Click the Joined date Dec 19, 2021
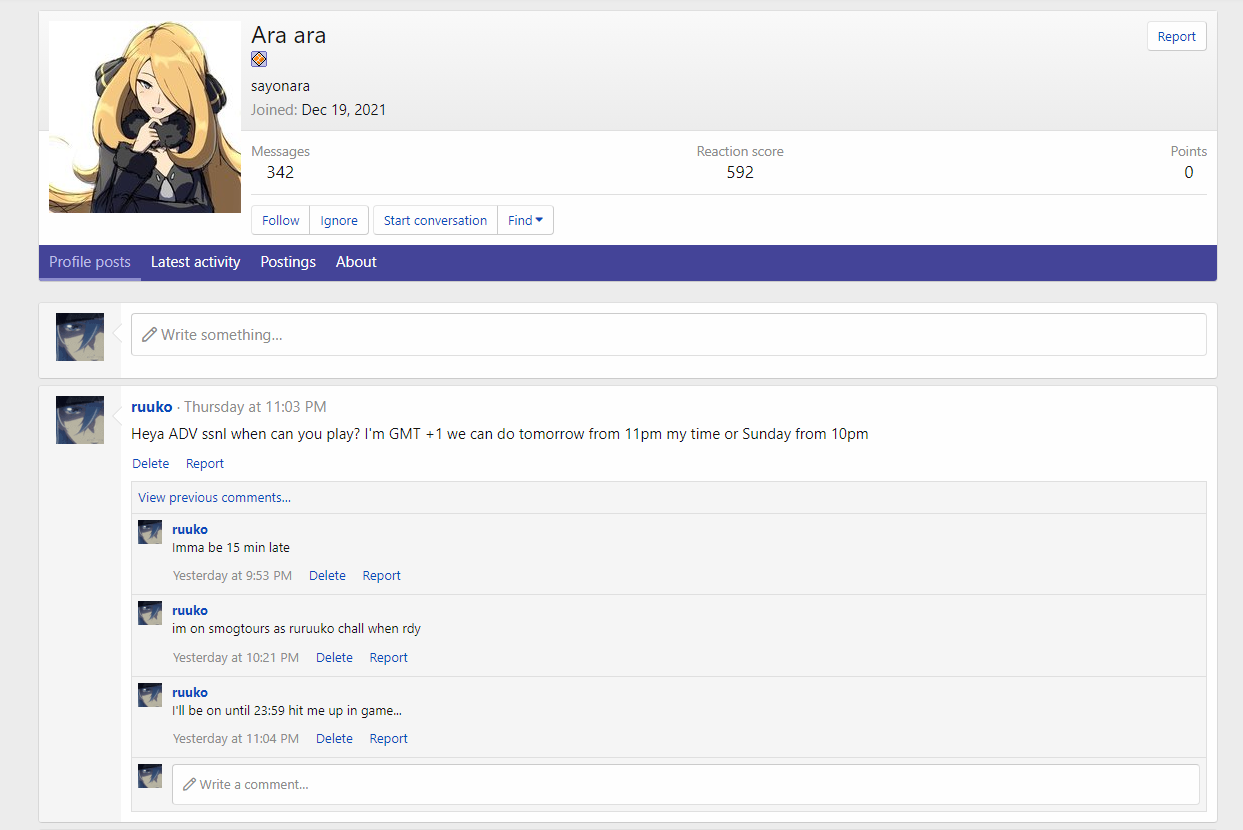The image size is (1243, 830). coord(344,110)
